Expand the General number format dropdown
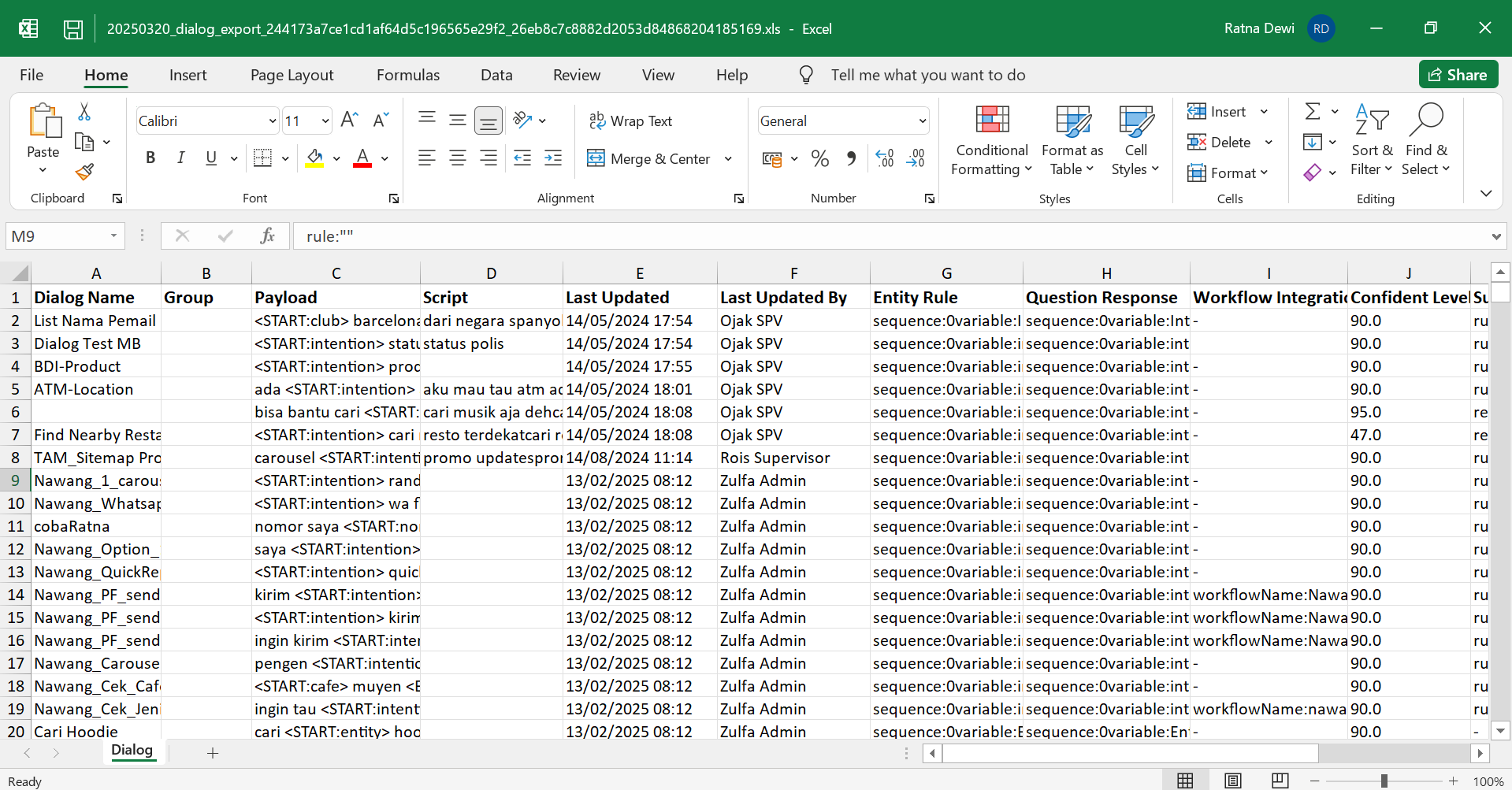Screen dimensions: 1512x790 pos(922,121)
